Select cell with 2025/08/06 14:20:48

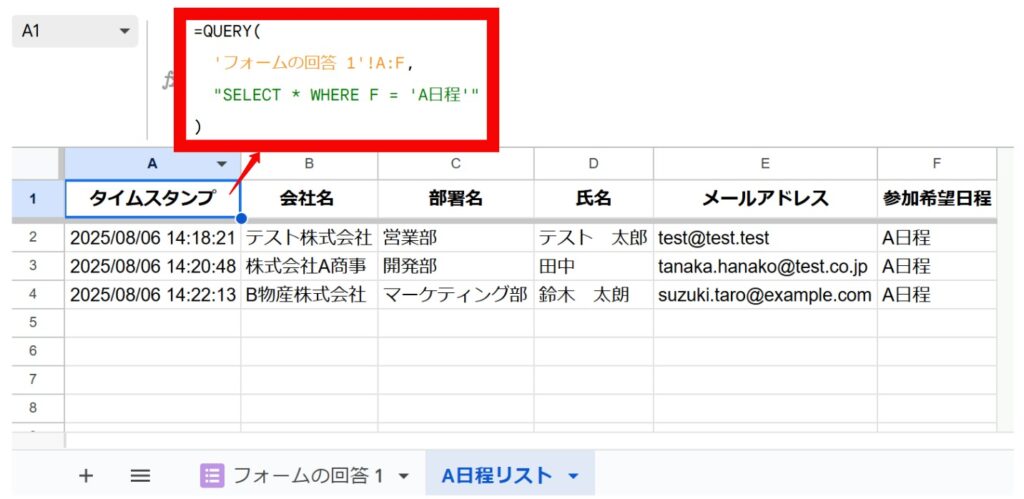(153, 266)
